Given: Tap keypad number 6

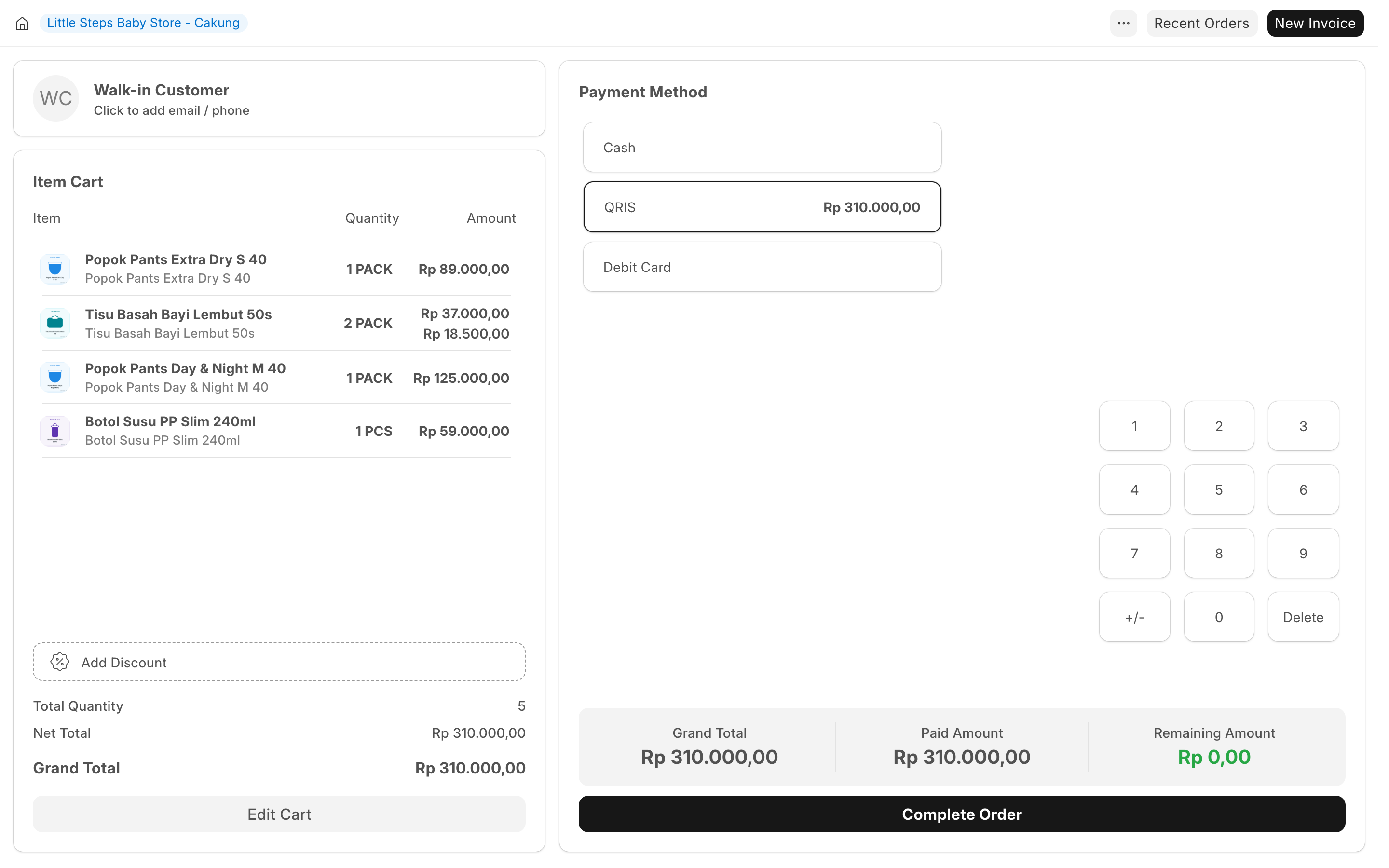Looking at the screenshot, I should [1303, 489].
